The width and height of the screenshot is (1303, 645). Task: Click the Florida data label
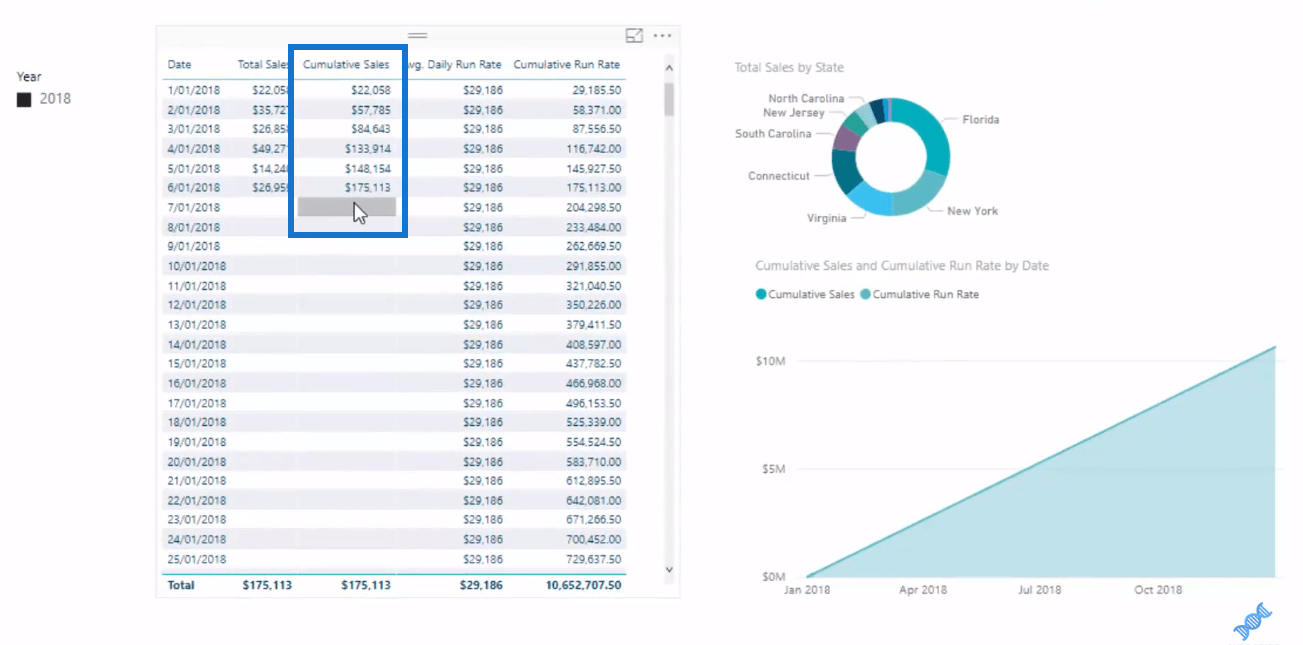coord(981,119)
